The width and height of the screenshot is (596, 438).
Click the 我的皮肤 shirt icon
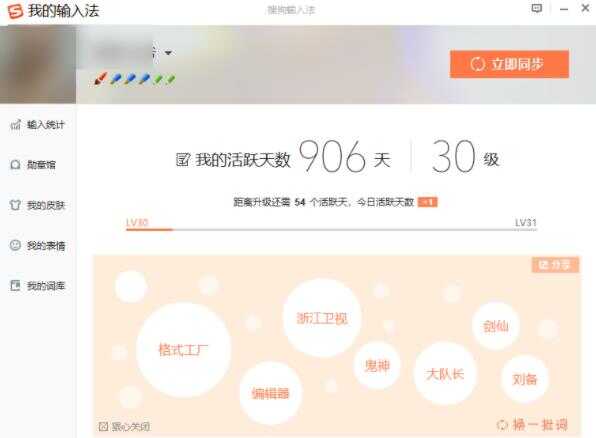pyautogui.click(x=15, y=205)
